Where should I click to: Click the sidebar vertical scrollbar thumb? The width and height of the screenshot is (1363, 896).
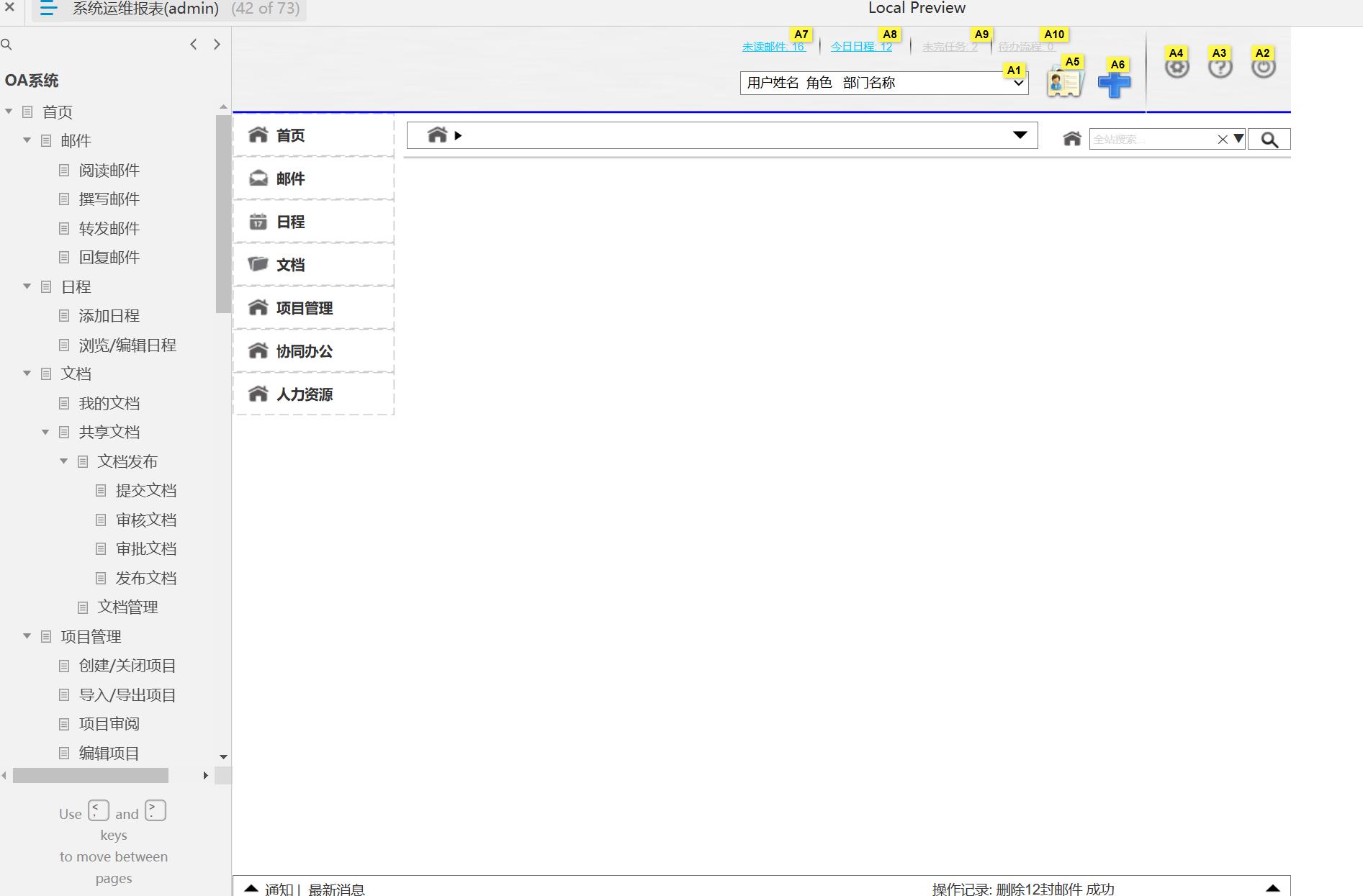tap(223, 214)
